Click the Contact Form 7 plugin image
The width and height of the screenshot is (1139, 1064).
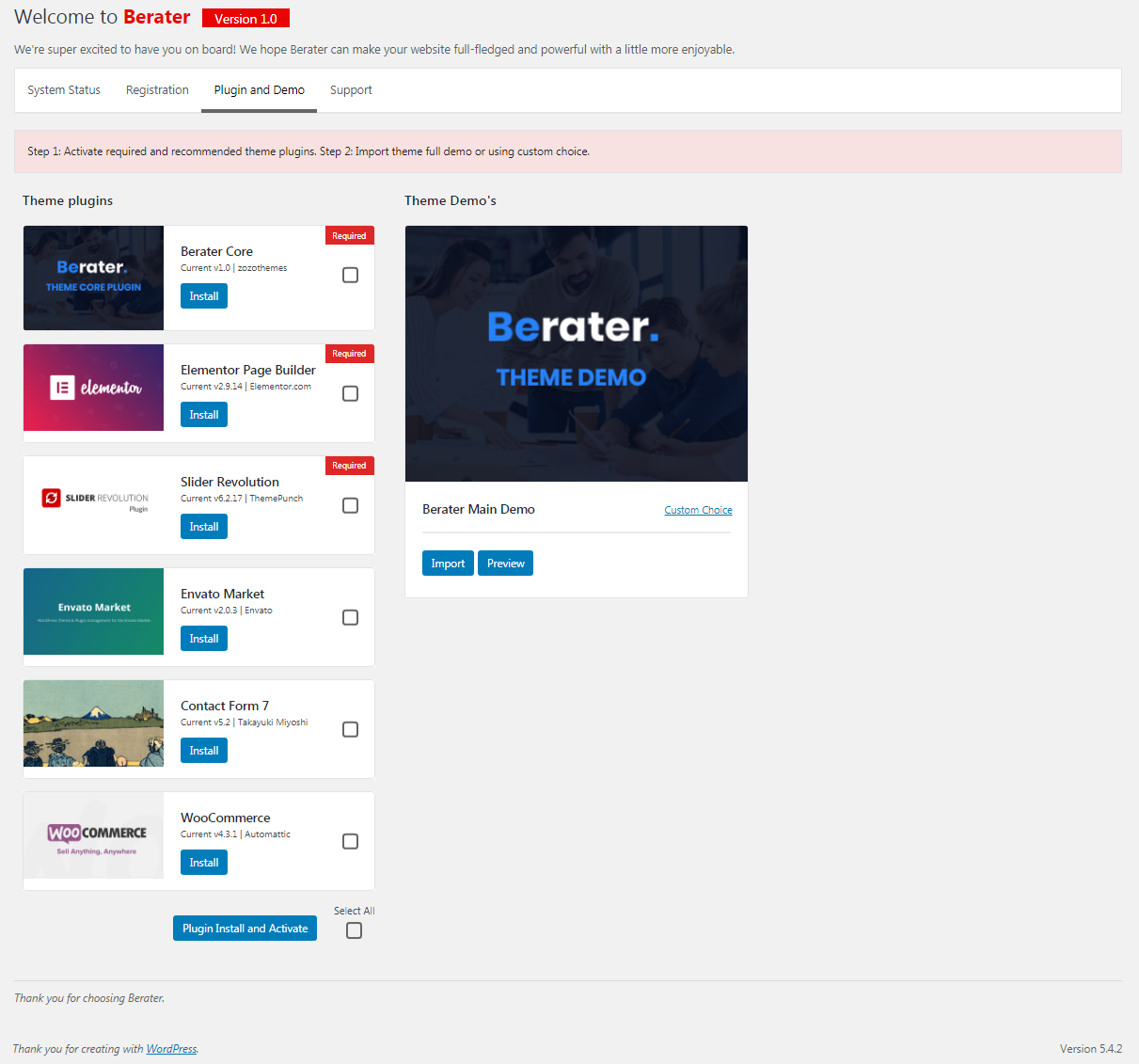[93, 723]
